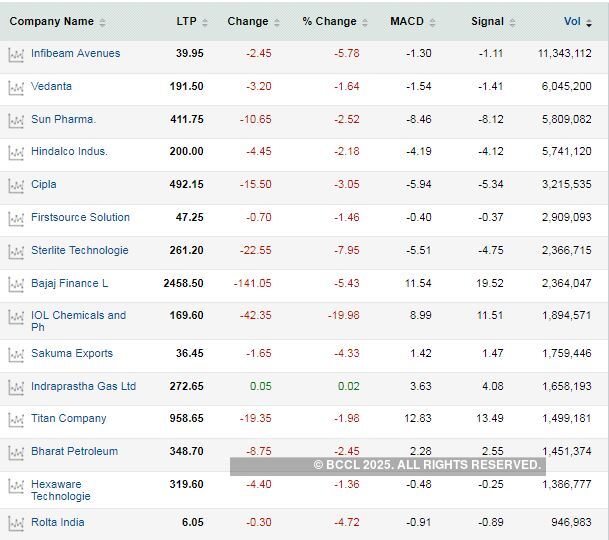This screenshot has width=609, height=540.
Task: Open chart icon for Firstsource Solution
Action: [x=16, y=219]
